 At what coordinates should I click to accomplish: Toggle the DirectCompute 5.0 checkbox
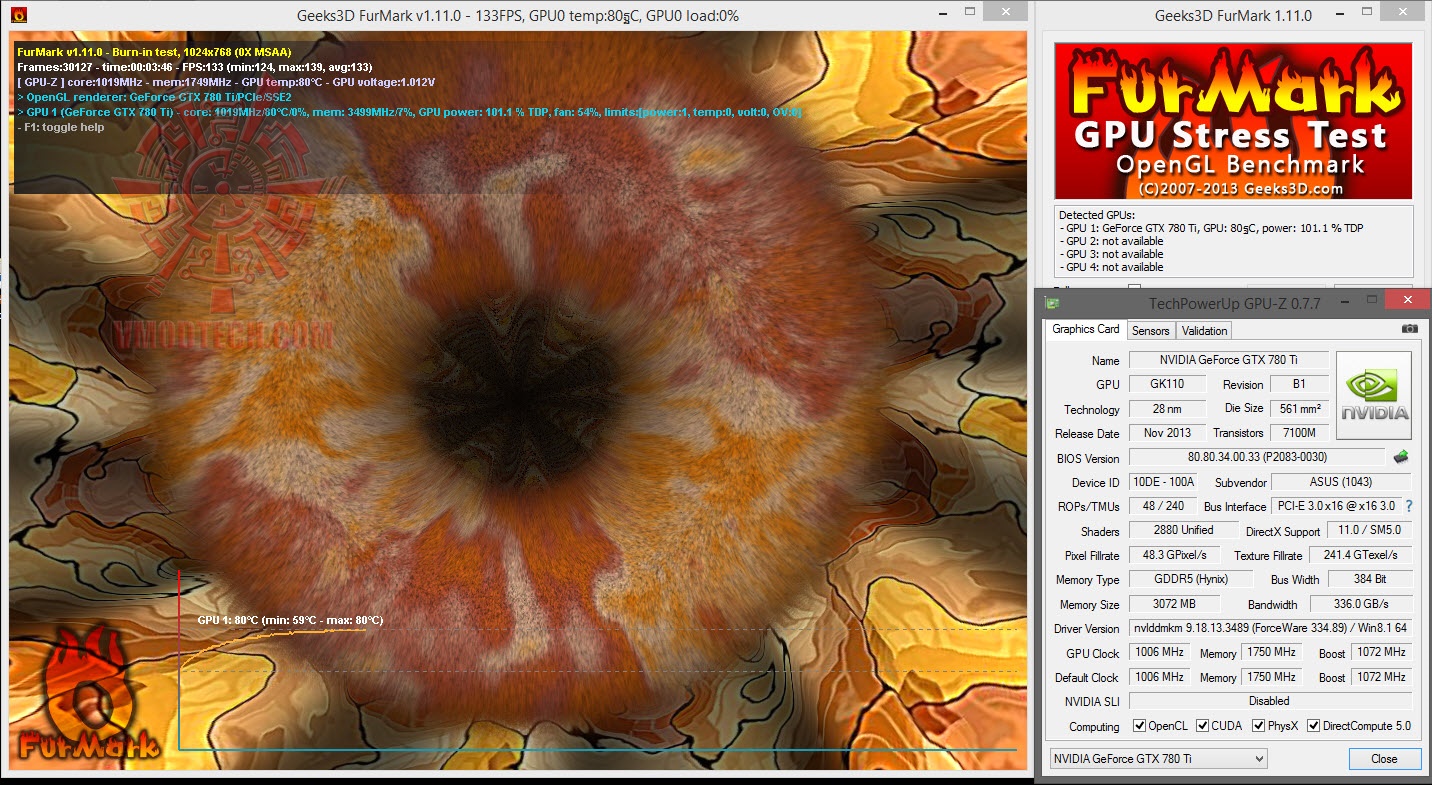1314,726
